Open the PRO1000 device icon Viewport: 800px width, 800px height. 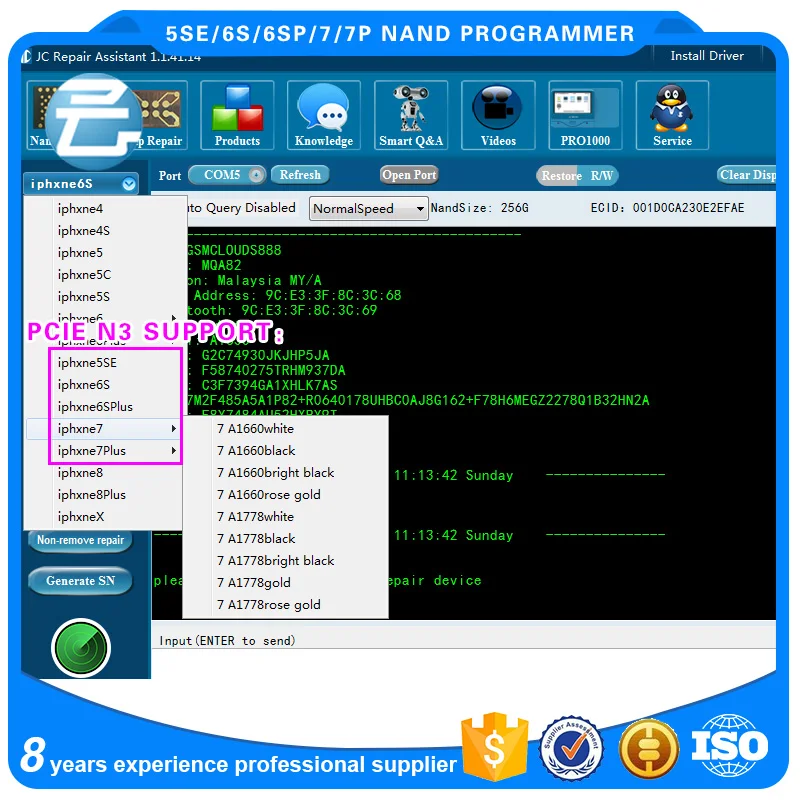[585, 115]
